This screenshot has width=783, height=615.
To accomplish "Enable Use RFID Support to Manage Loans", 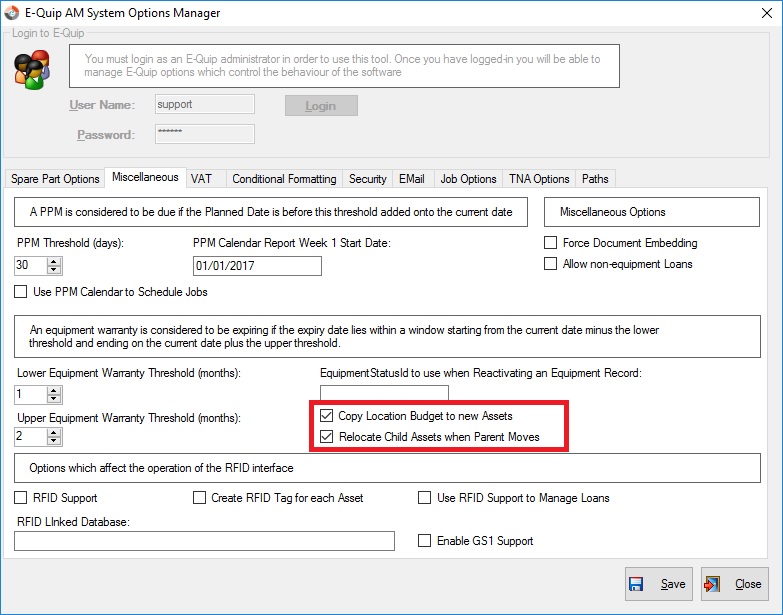I will [424, 498].
